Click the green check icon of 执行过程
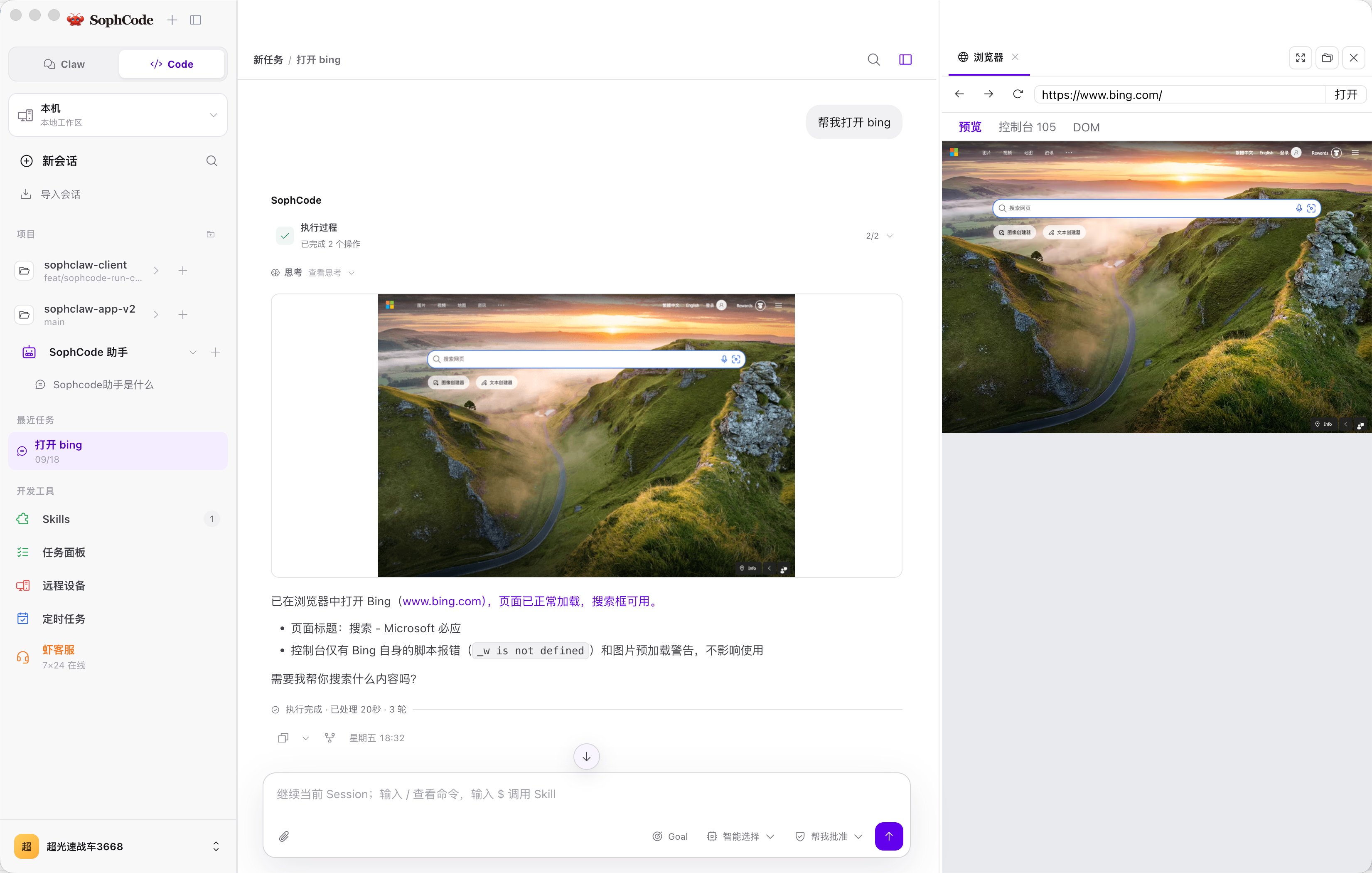The image size is (1372, 873). [285, 235]
